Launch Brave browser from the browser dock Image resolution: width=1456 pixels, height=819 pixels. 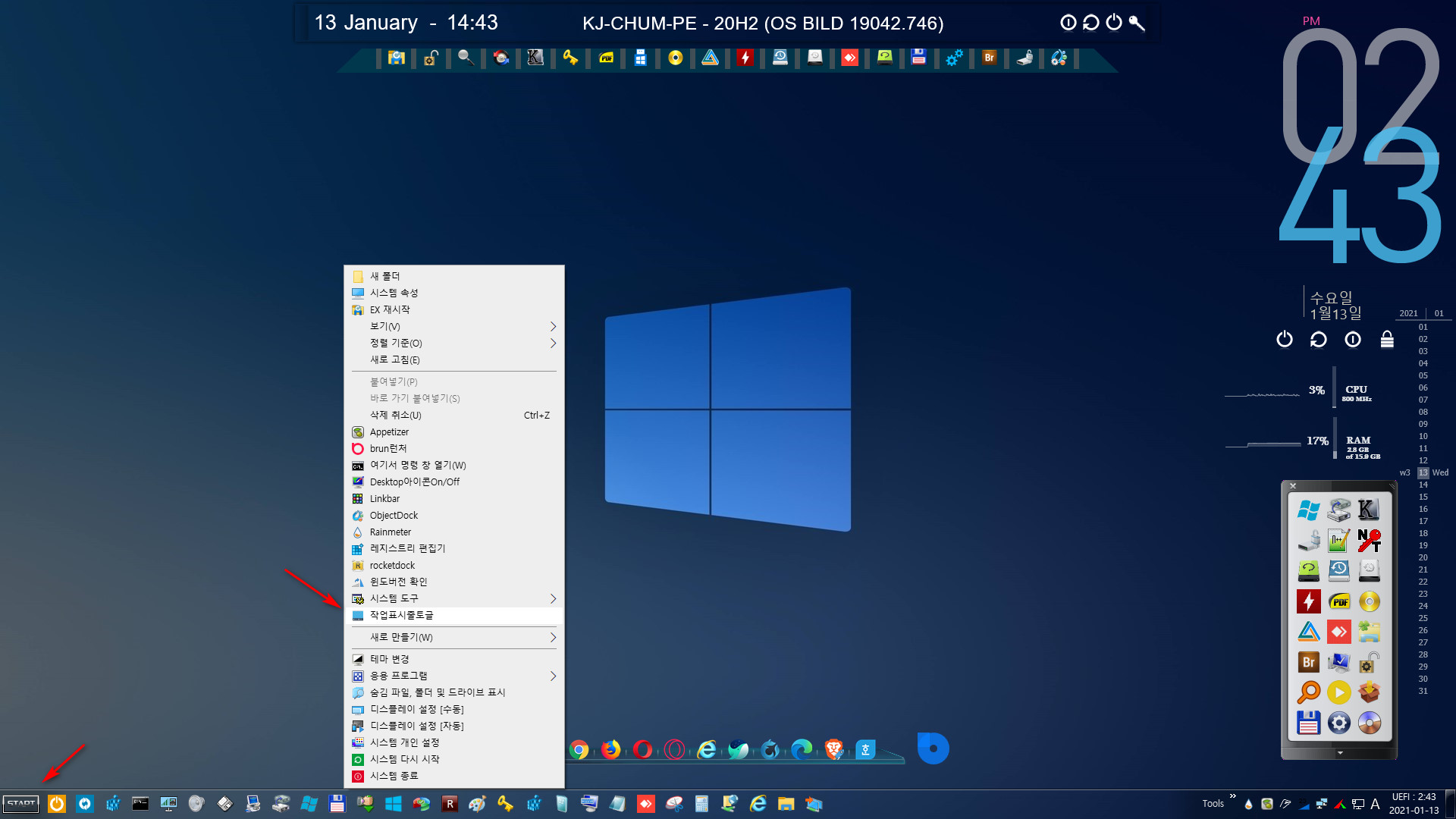(x=833, y=750)
